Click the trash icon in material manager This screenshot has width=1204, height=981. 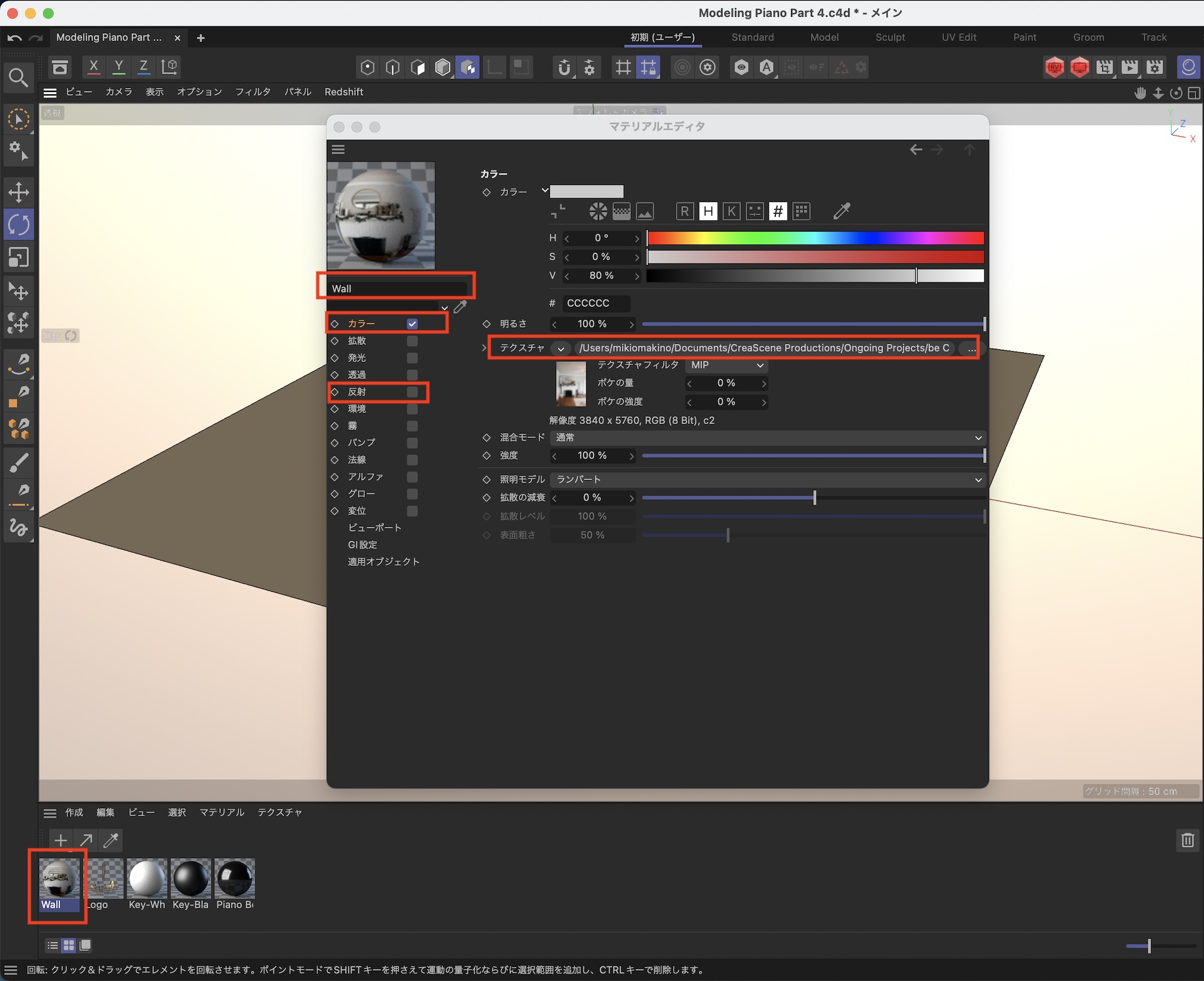pos(1187,840)
